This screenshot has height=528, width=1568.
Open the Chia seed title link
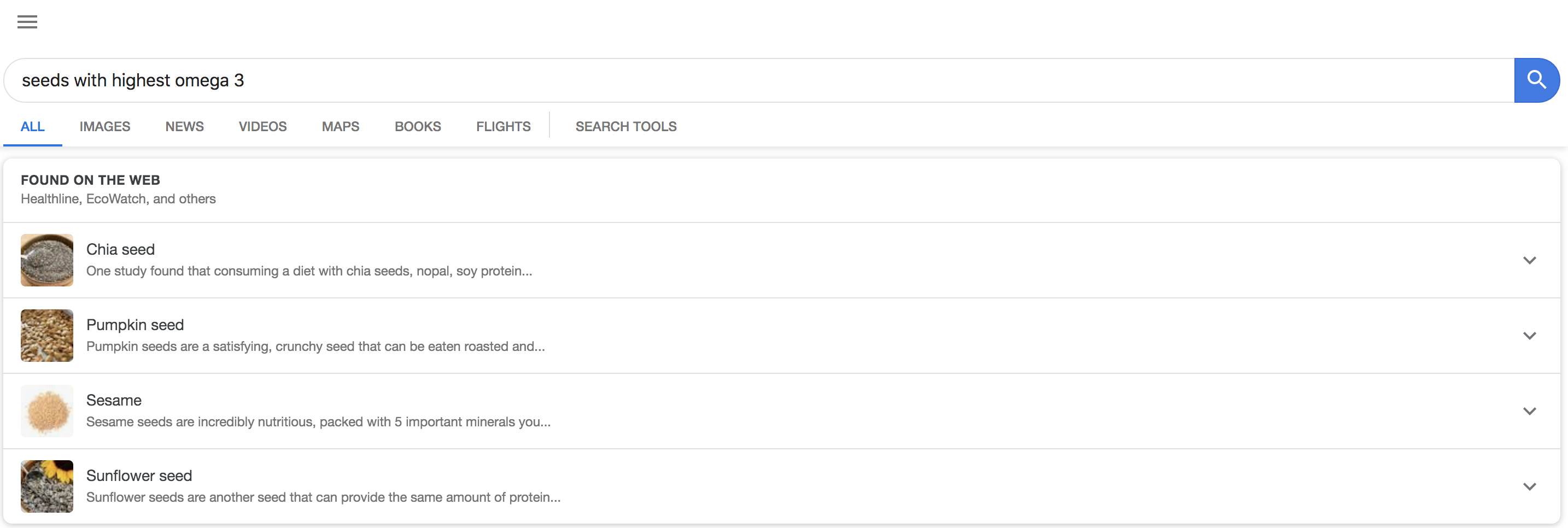[x=120, y=249]
